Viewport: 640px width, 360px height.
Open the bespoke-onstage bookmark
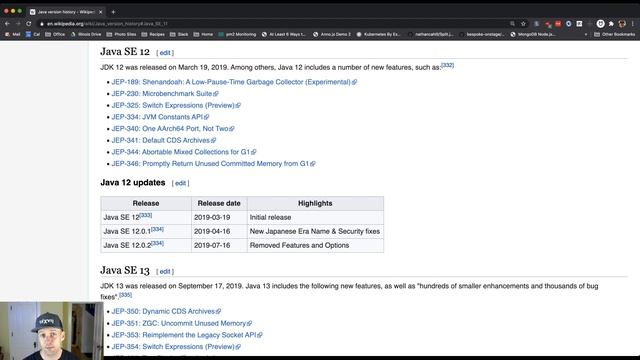[x=482, y=34]
